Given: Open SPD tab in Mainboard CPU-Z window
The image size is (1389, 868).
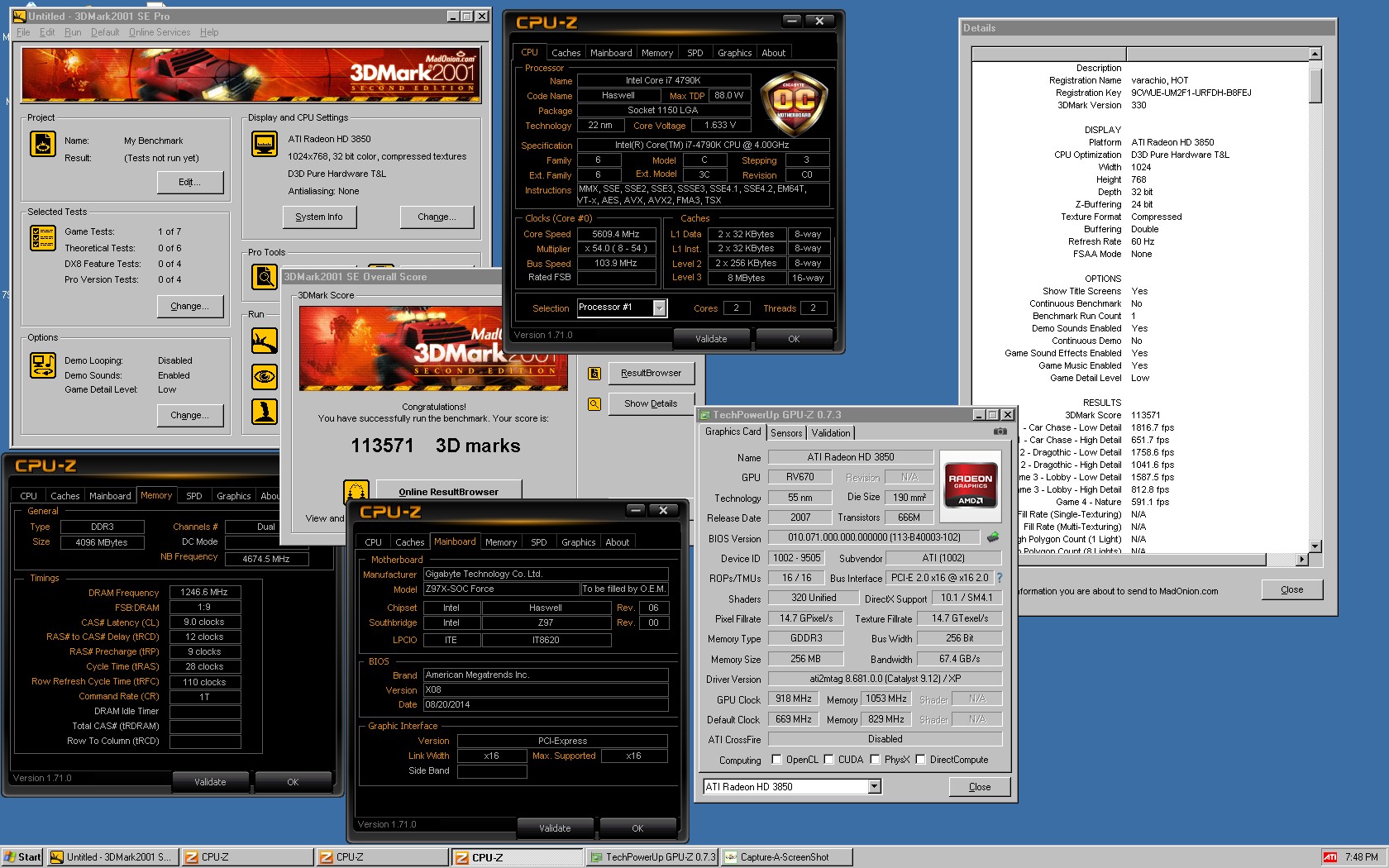Looking at the screenshot, I should pos(539,542).
